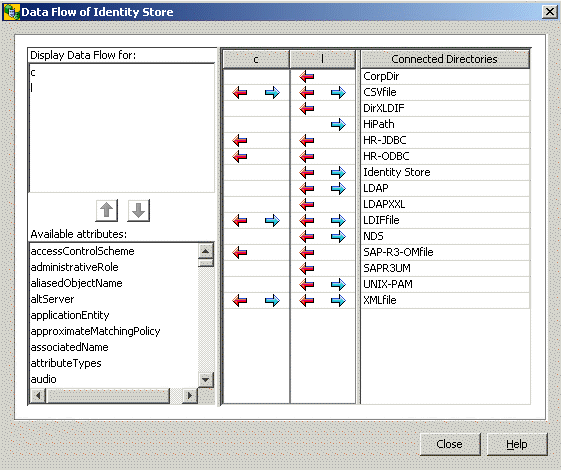Image resolution: width=561 pixels, height=470 pixels.
Task: Click the red arrow in LDAP row
Action: click(x=307, y=188)
